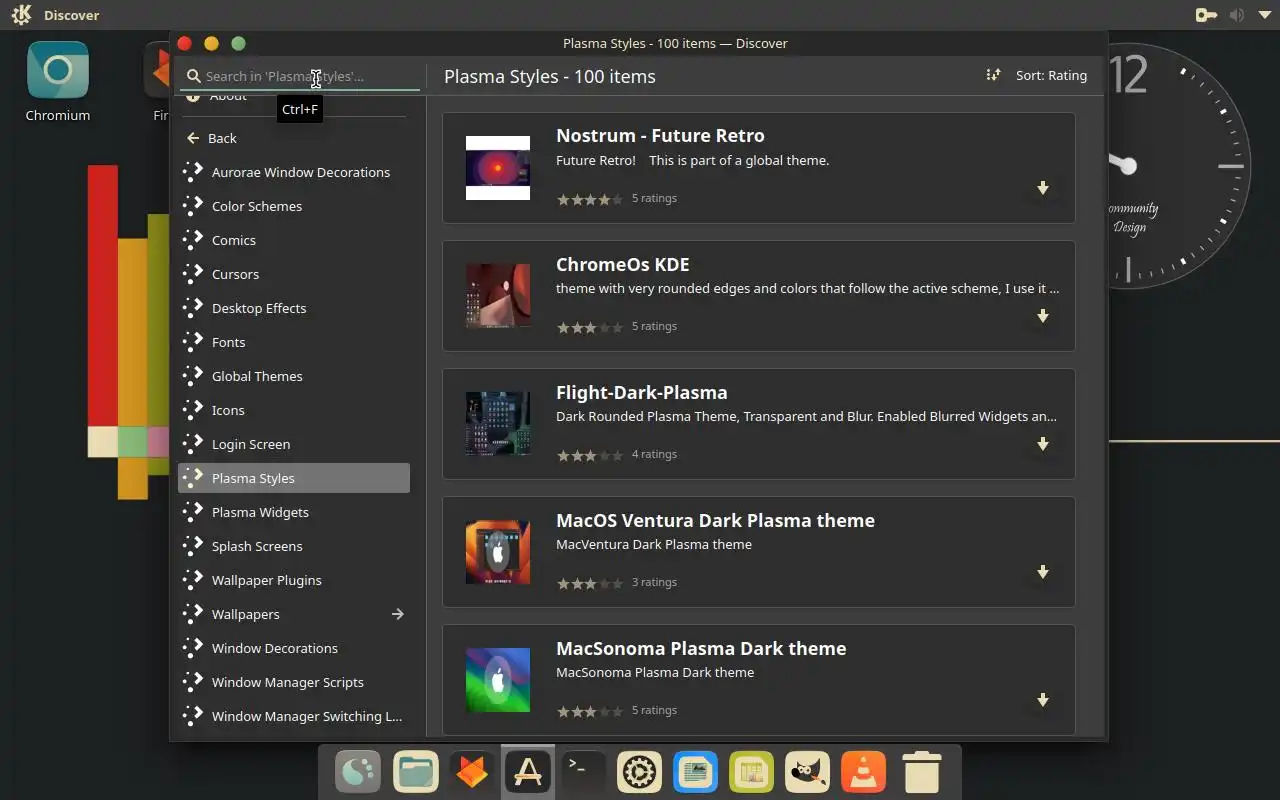Select Window Manager Switching Layouts category
This screenshot has height=800, width=1280.
(294, 716)
